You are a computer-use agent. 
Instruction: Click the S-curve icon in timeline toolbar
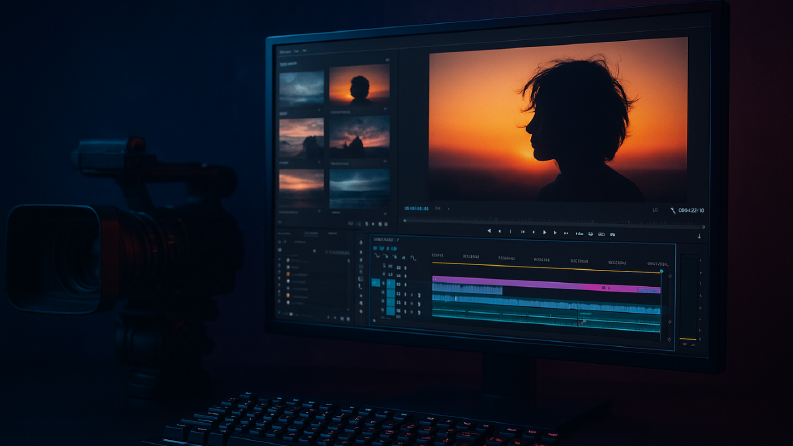pos(413,258)
